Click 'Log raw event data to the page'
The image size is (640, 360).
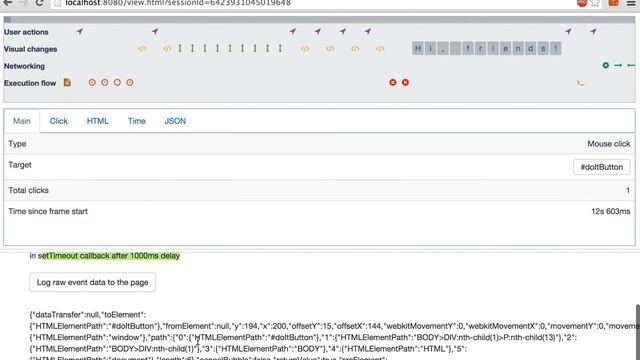click(x=92, y=282)
